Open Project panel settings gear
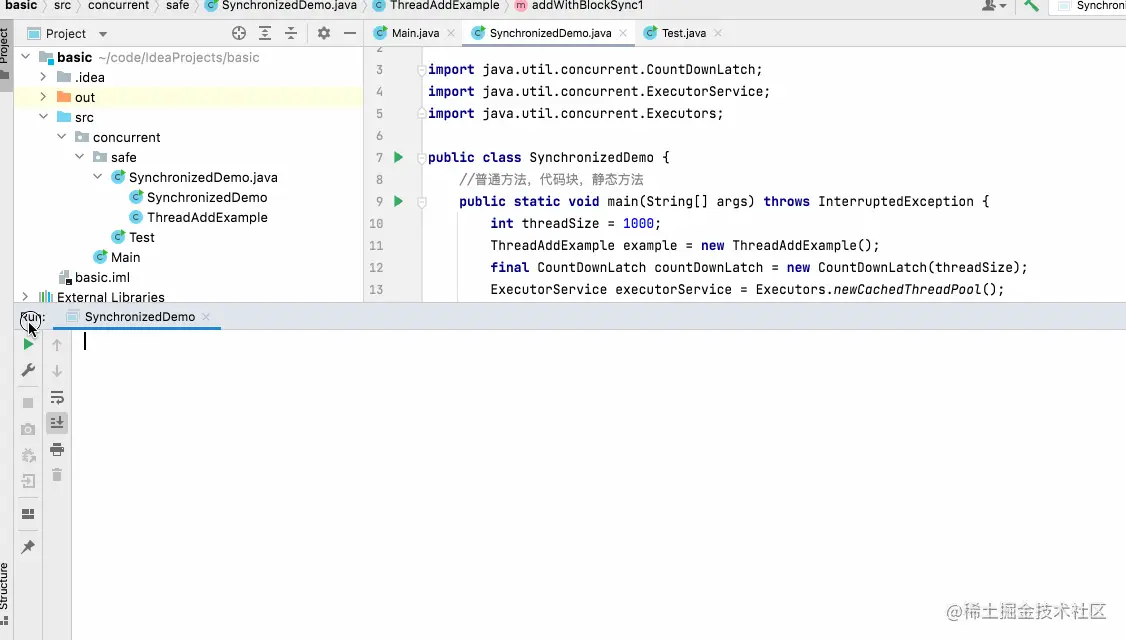Screen dimensions: 1126x640 coord(324,33)
